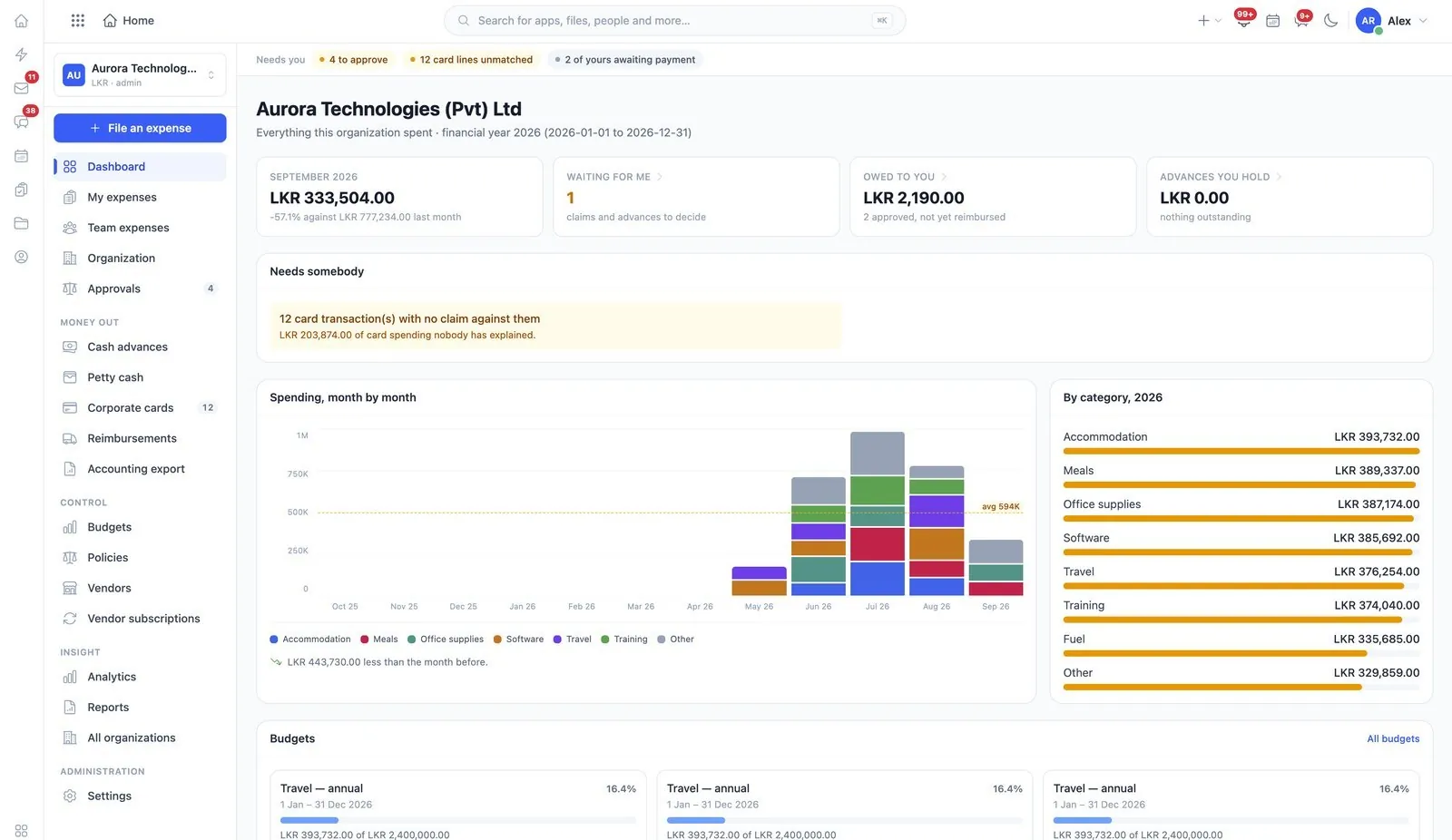Open the lightning bolt activity icon
Viewport: 1452px width, 840px height.
(22, 54)
